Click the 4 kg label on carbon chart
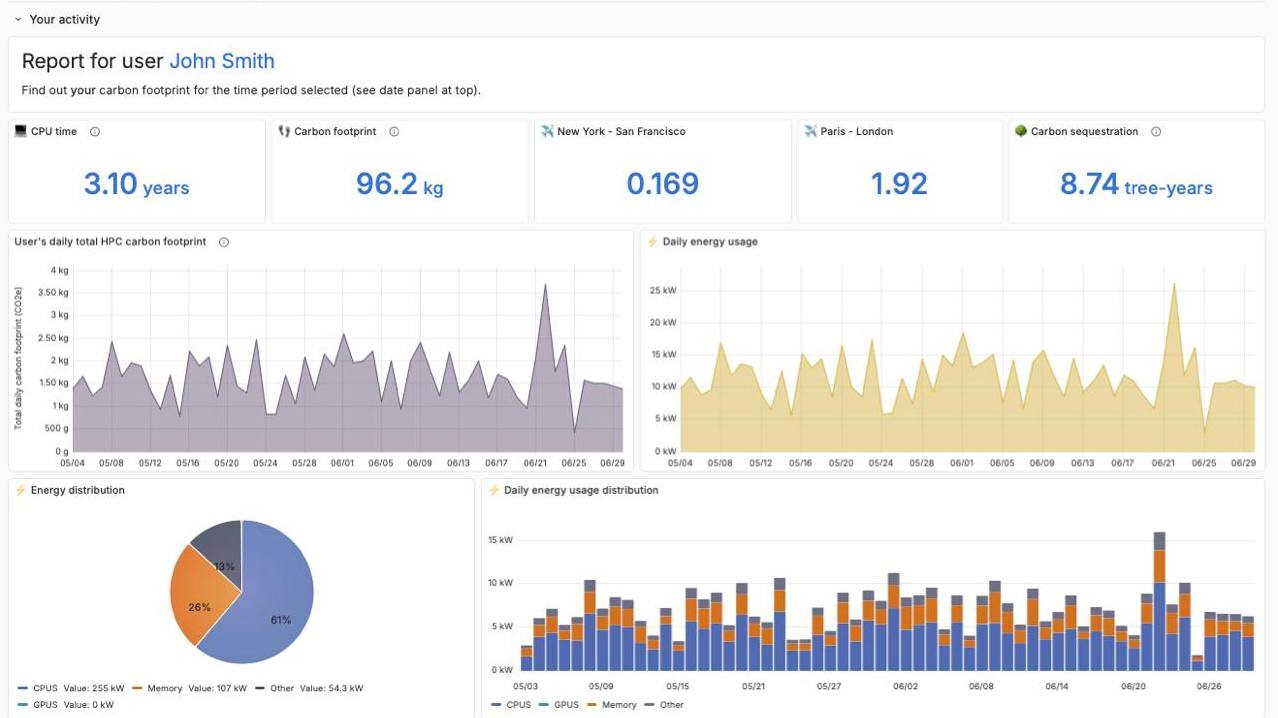1278x718 pixels. (58, 270)
